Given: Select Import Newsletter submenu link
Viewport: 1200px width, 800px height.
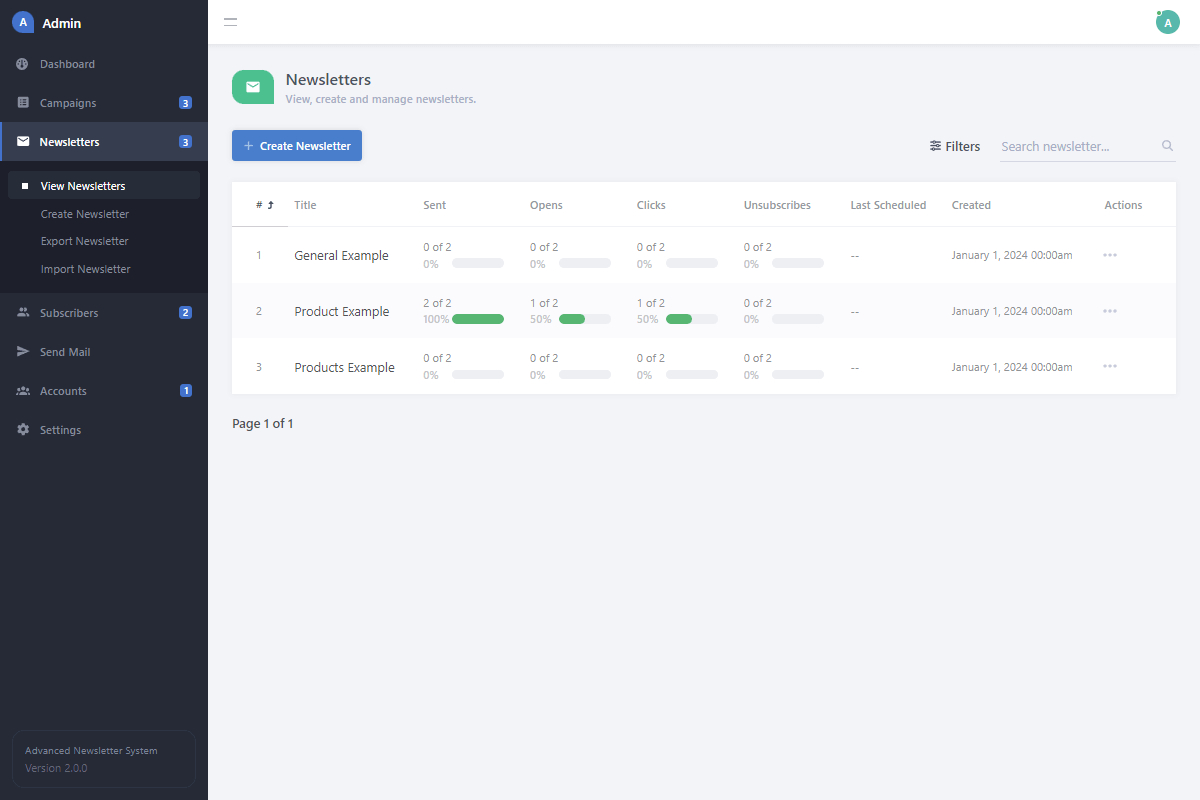Looking at the screenshot, I should point(85,269).
